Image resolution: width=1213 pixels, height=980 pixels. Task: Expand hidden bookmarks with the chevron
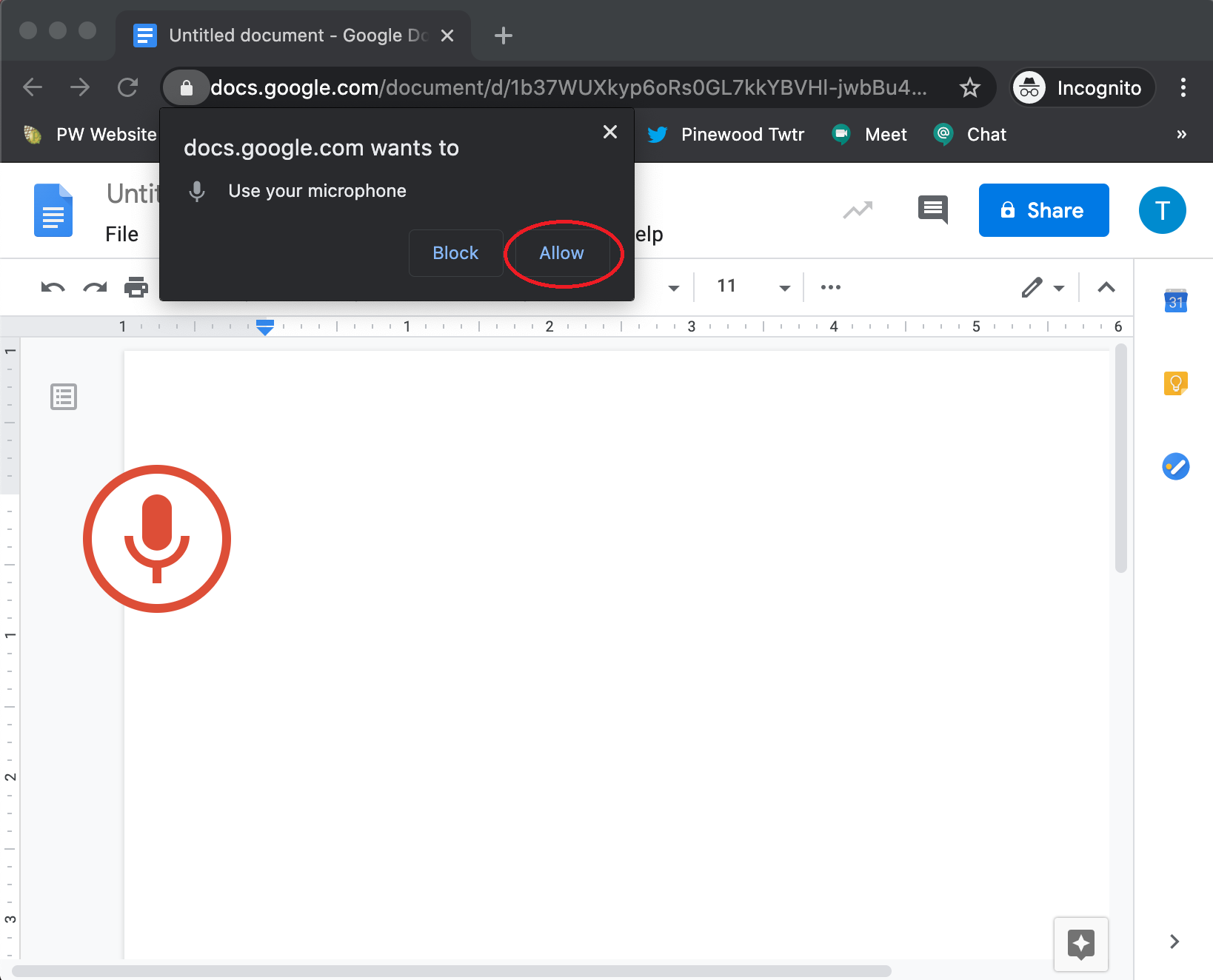[x=1180, y=134]
